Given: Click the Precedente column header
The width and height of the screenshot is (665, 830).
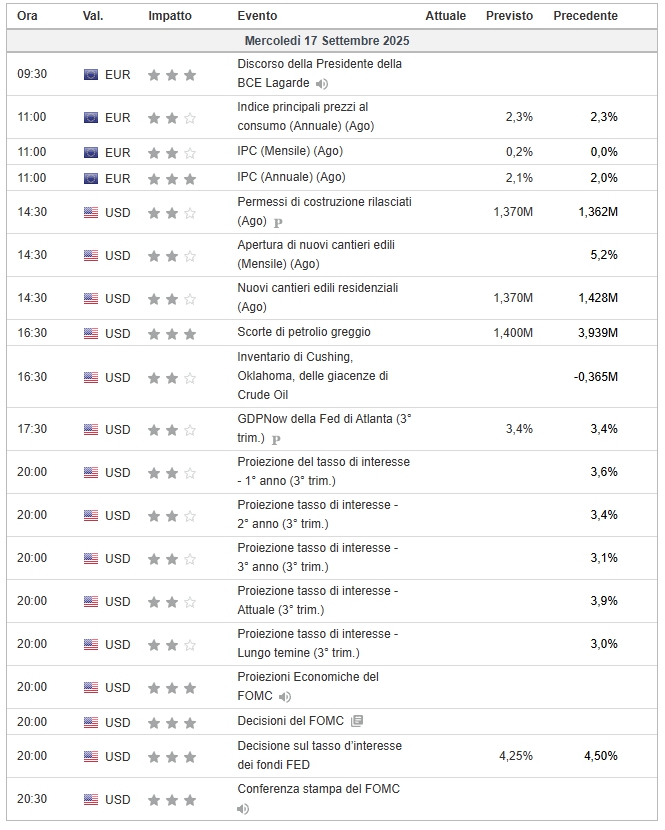Looking at the screenshot, I should point(585,16).
